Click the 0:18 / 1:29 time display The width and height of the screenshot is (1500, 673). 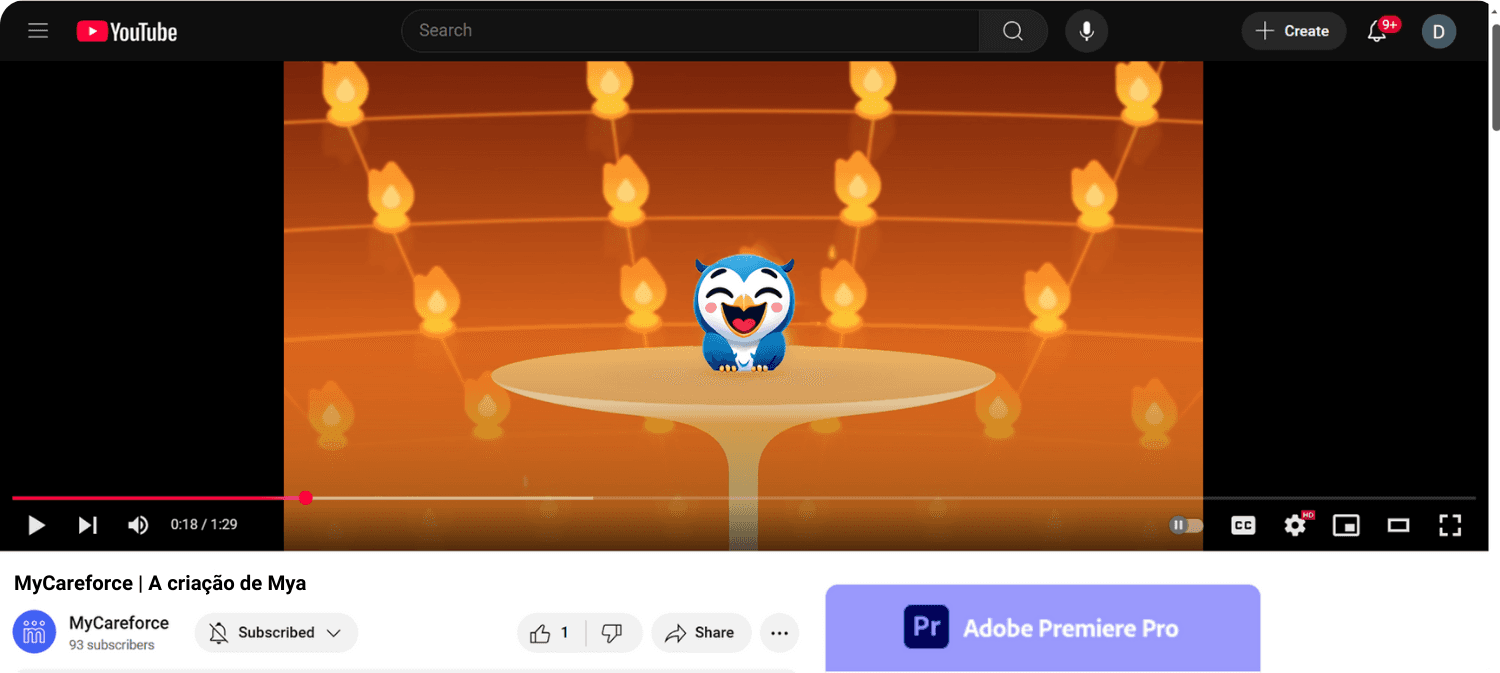[x=204, y=524]
